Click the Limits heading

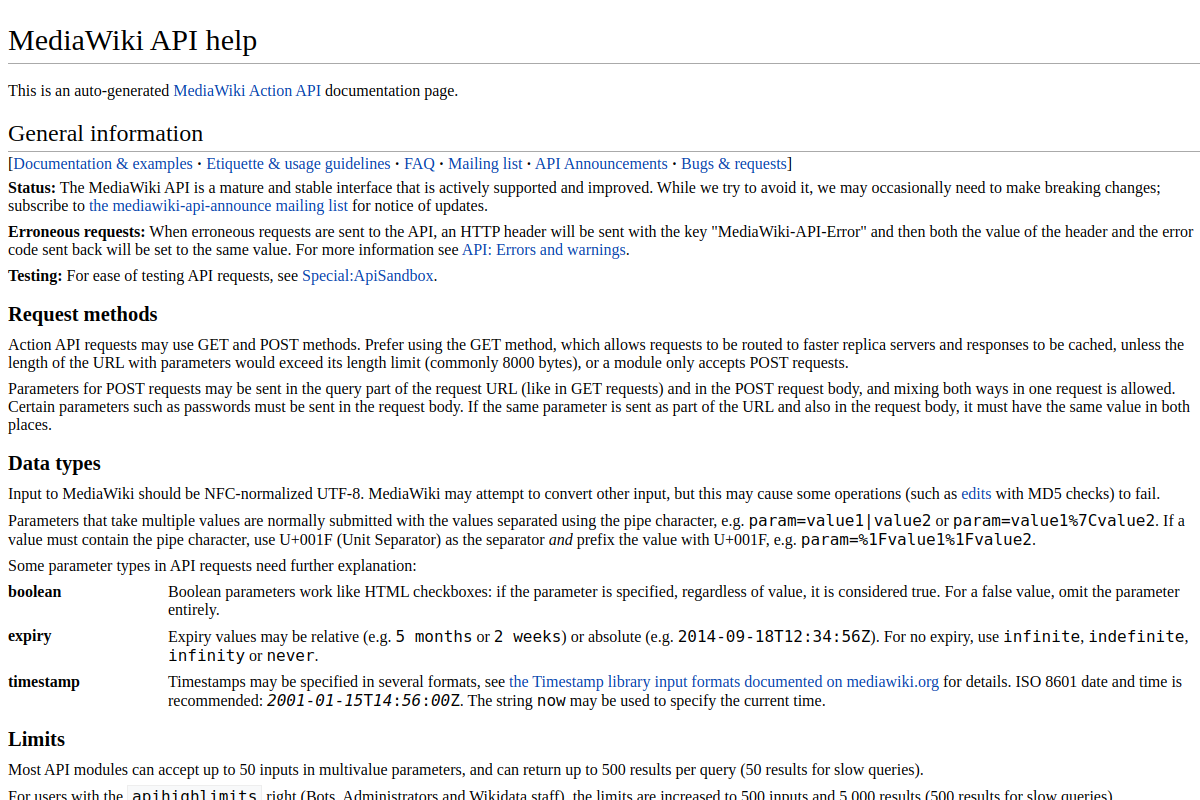(37, 739)
